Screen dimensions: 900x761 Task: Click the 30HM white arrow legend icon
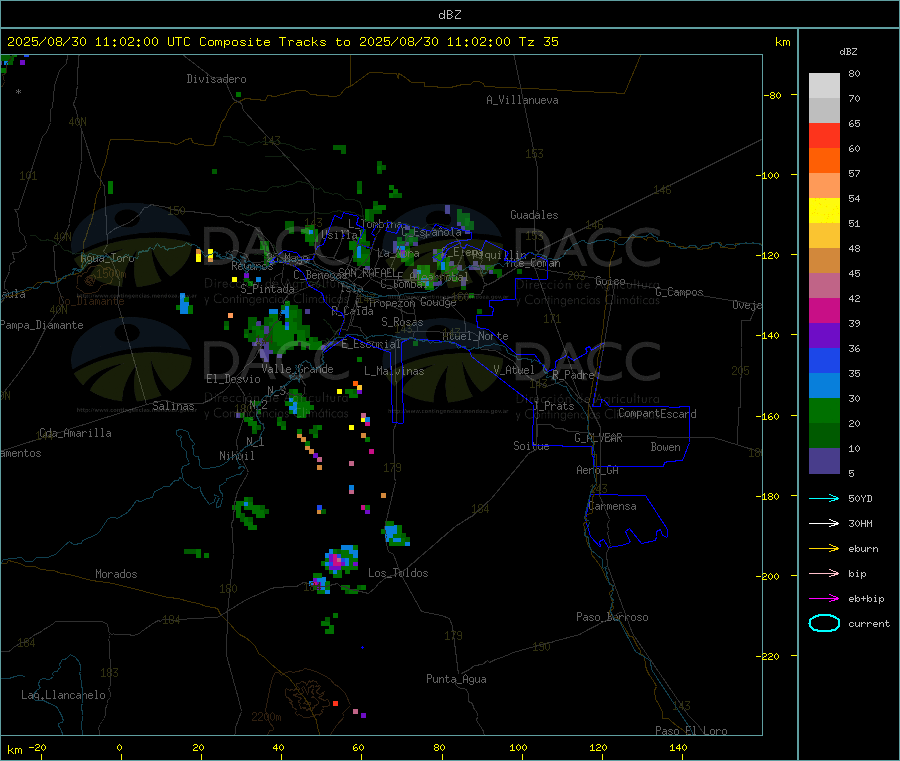point(824,523)
